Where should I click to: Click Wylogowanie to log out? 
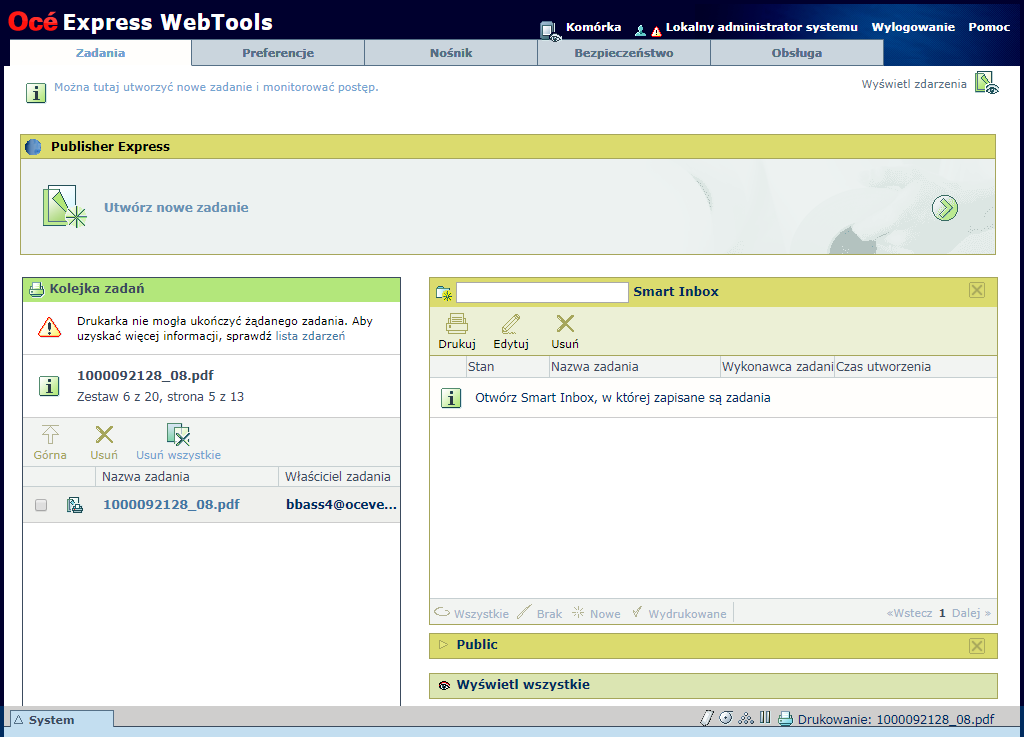(913, 27)
